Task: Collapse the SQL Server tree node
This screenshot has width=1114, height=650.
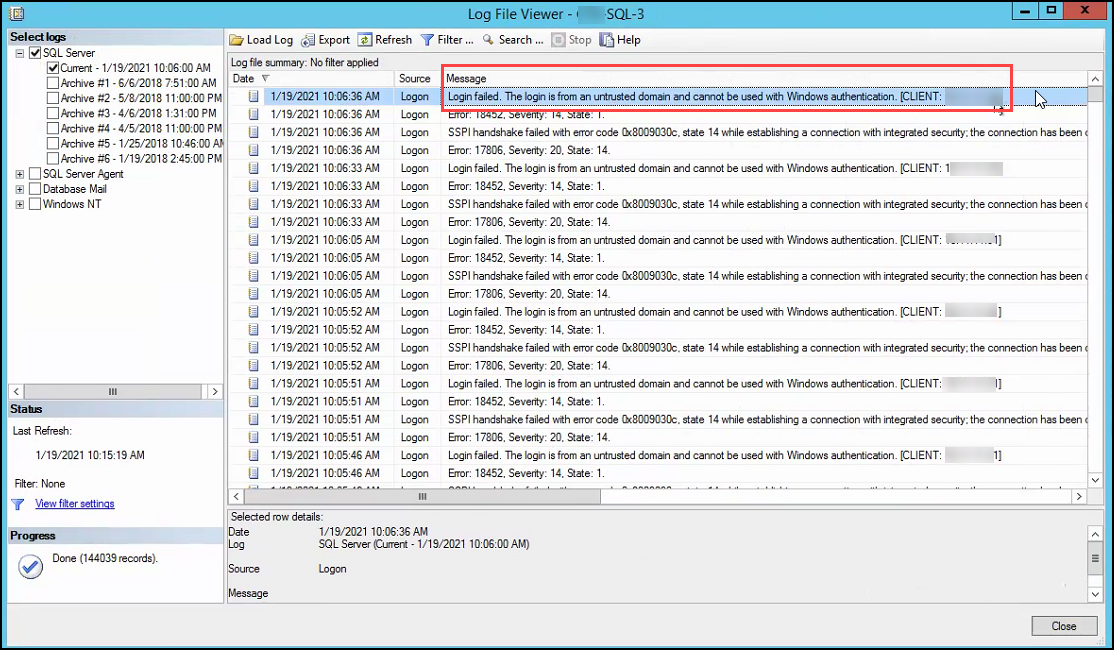Action: click(20, 53)
